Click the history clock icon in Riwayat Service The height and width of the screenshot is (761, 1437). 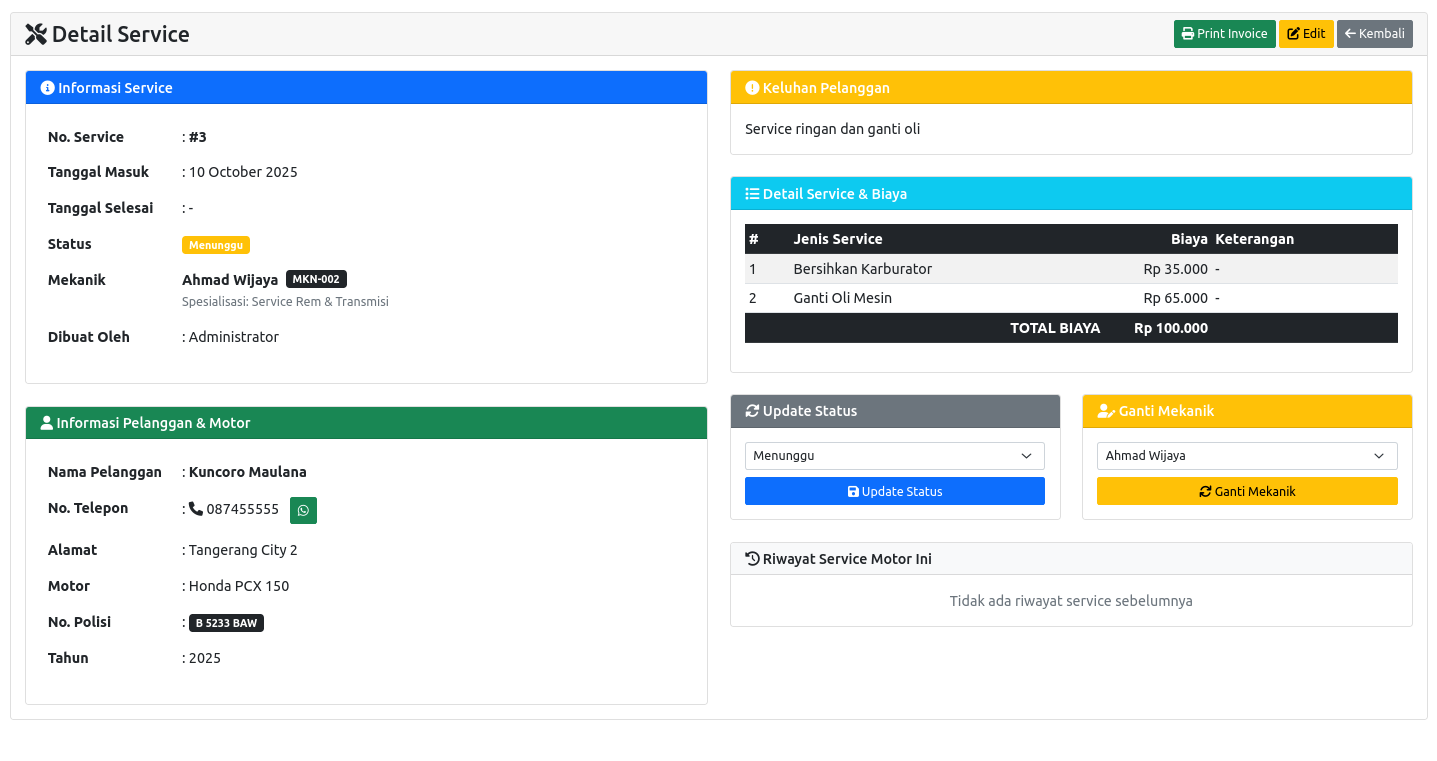click(752, 559)
